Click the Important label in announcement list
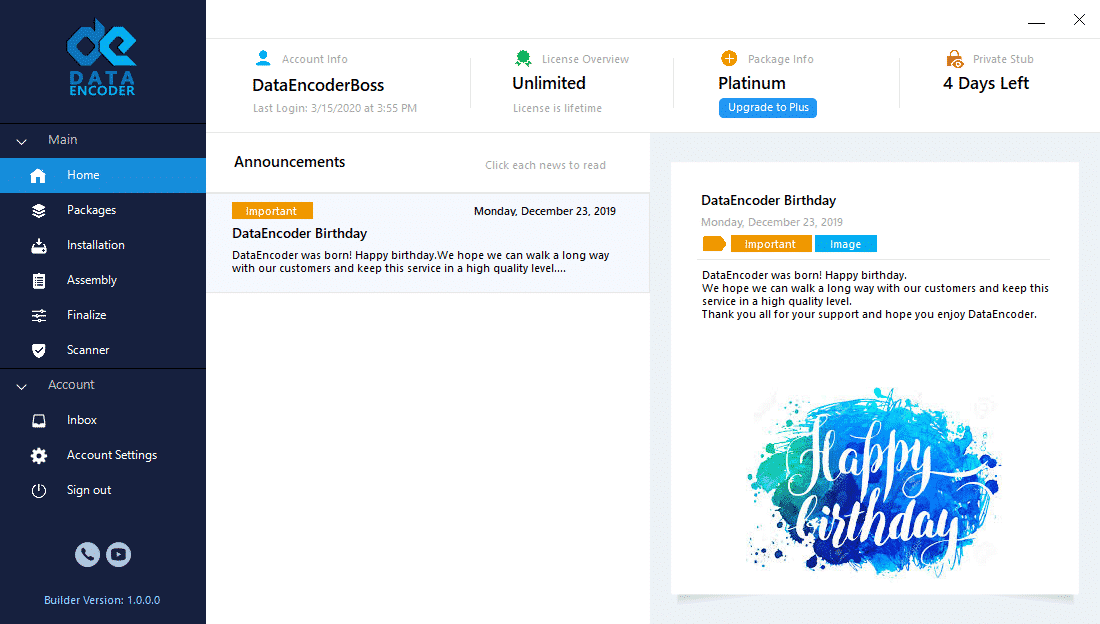The height and width of the screenshot is (624, 1100). (x=272, y=211)
